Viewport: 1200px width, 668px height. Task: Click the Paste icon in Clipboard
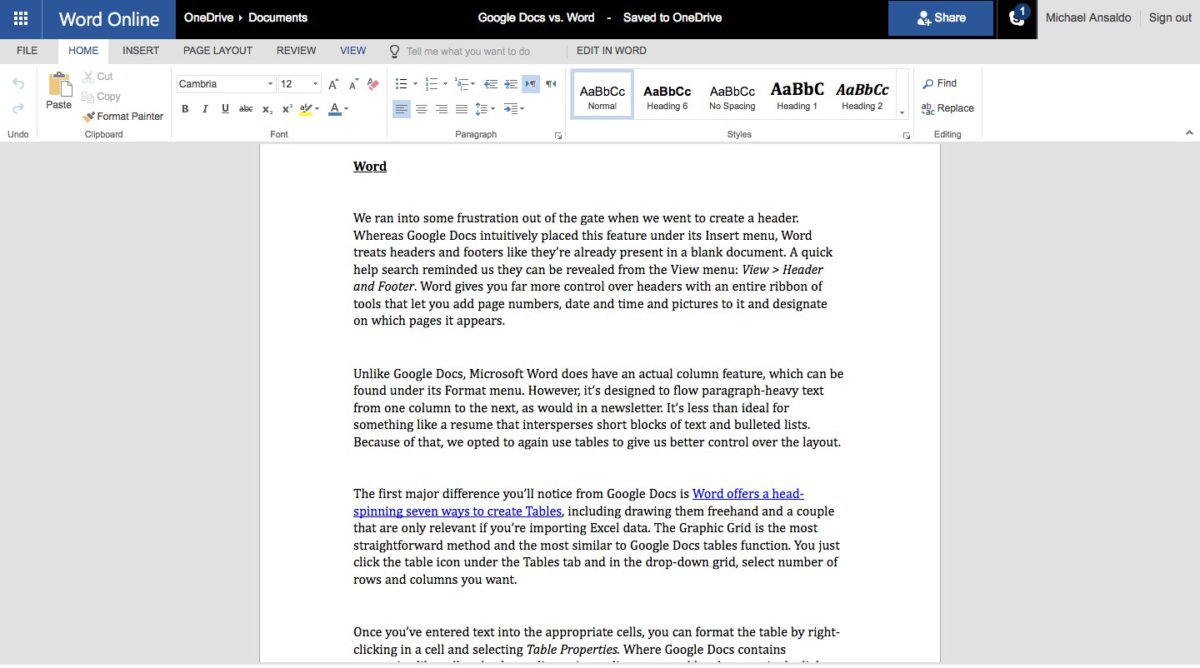click(x=59, y=88)
